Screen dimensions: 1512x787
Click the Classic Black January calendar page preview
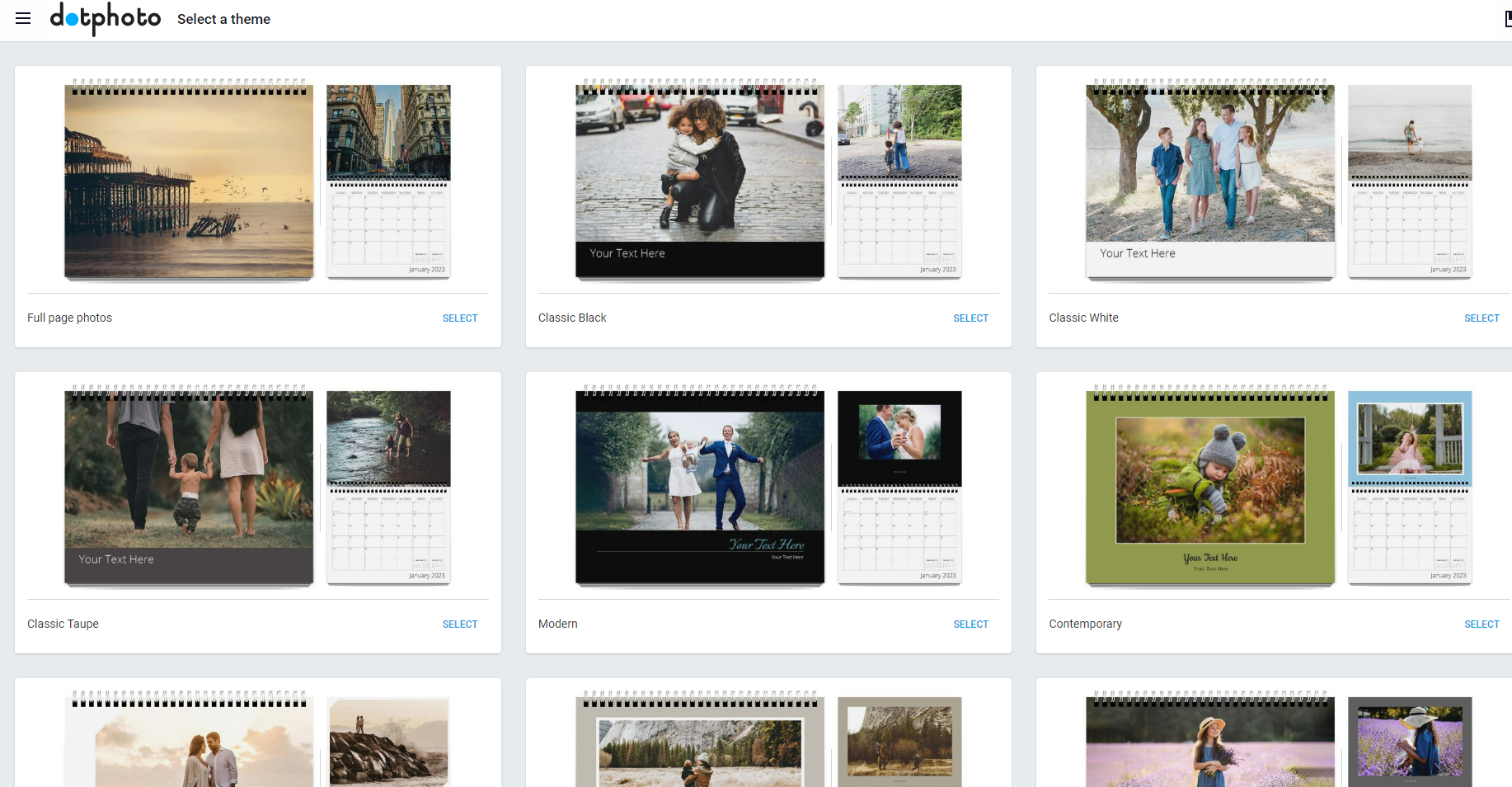tap(899, 181)
